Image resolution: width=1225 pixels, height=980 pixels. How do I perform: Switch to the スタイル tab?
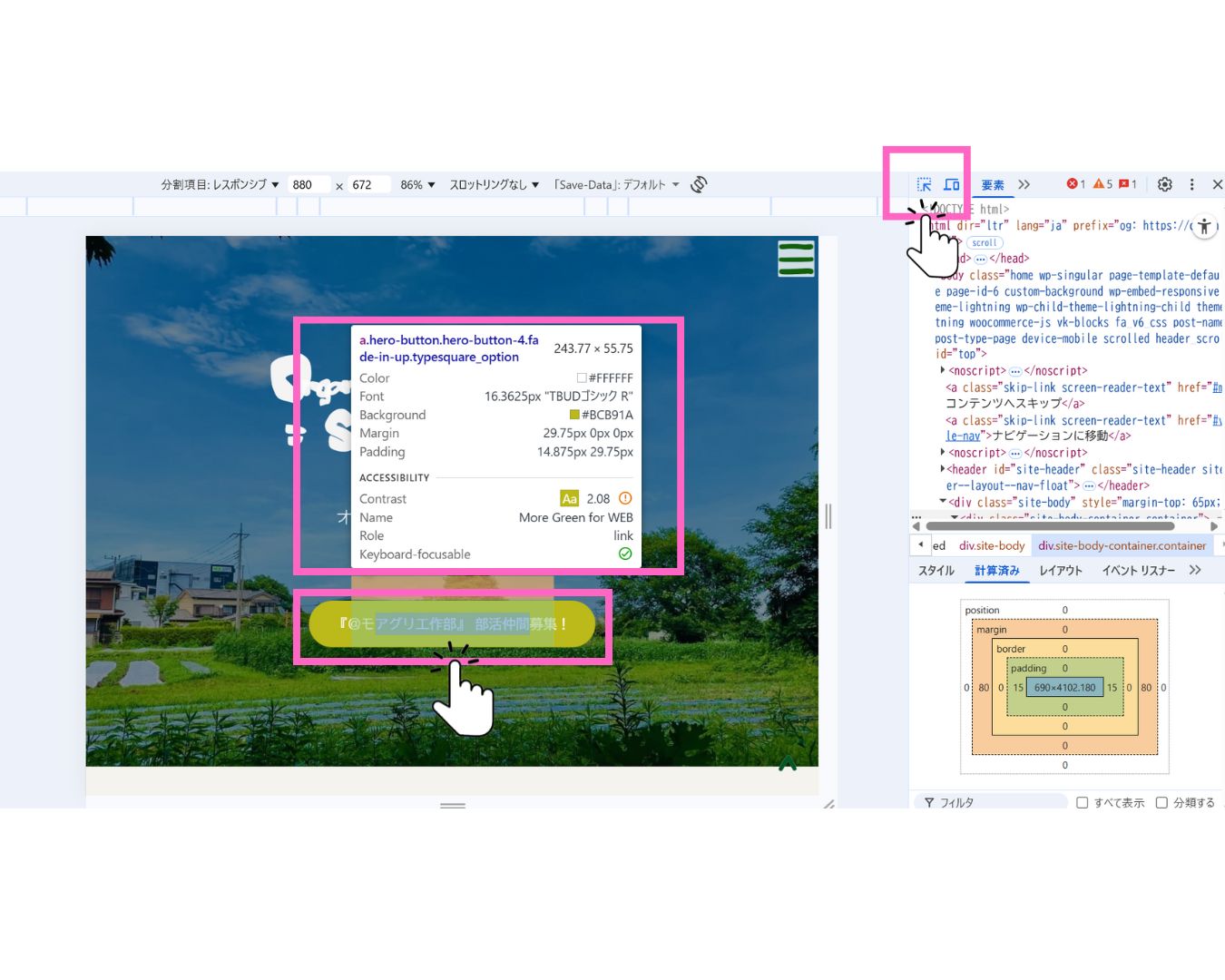[936, 570]
